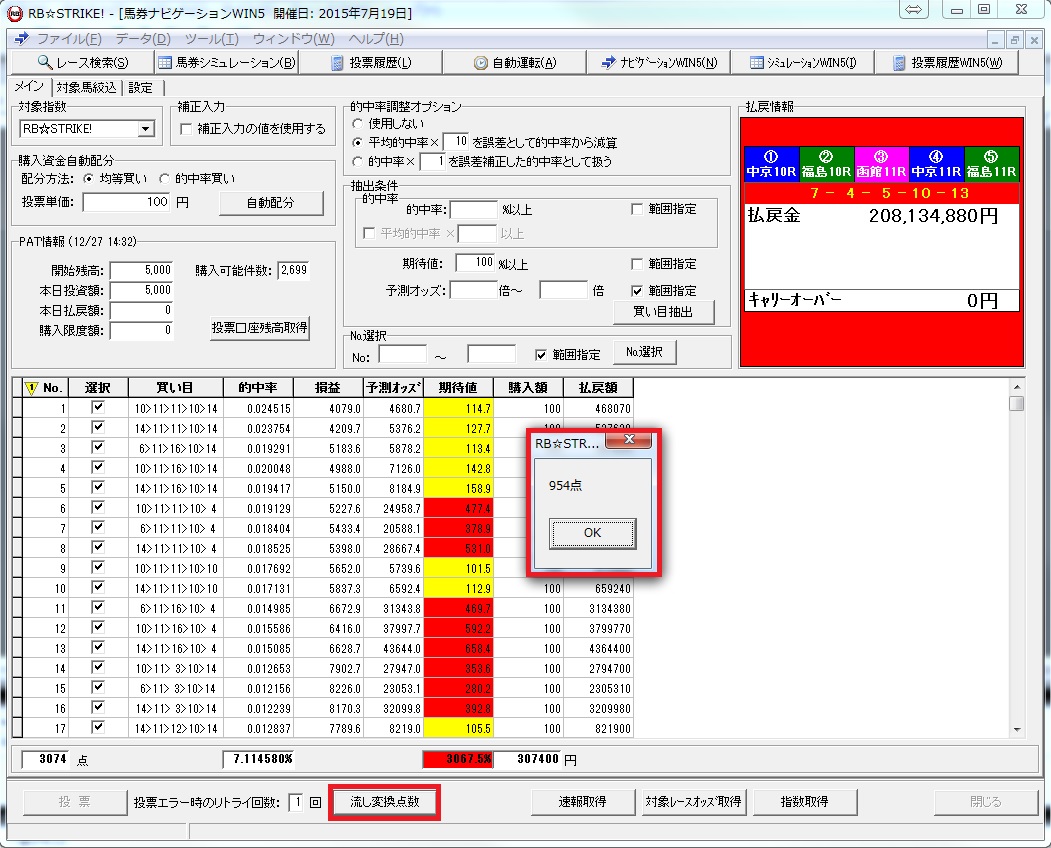Switch to the 設定 tab
The width and height of the screenshot is (1051, 848).
pos(140,87)
